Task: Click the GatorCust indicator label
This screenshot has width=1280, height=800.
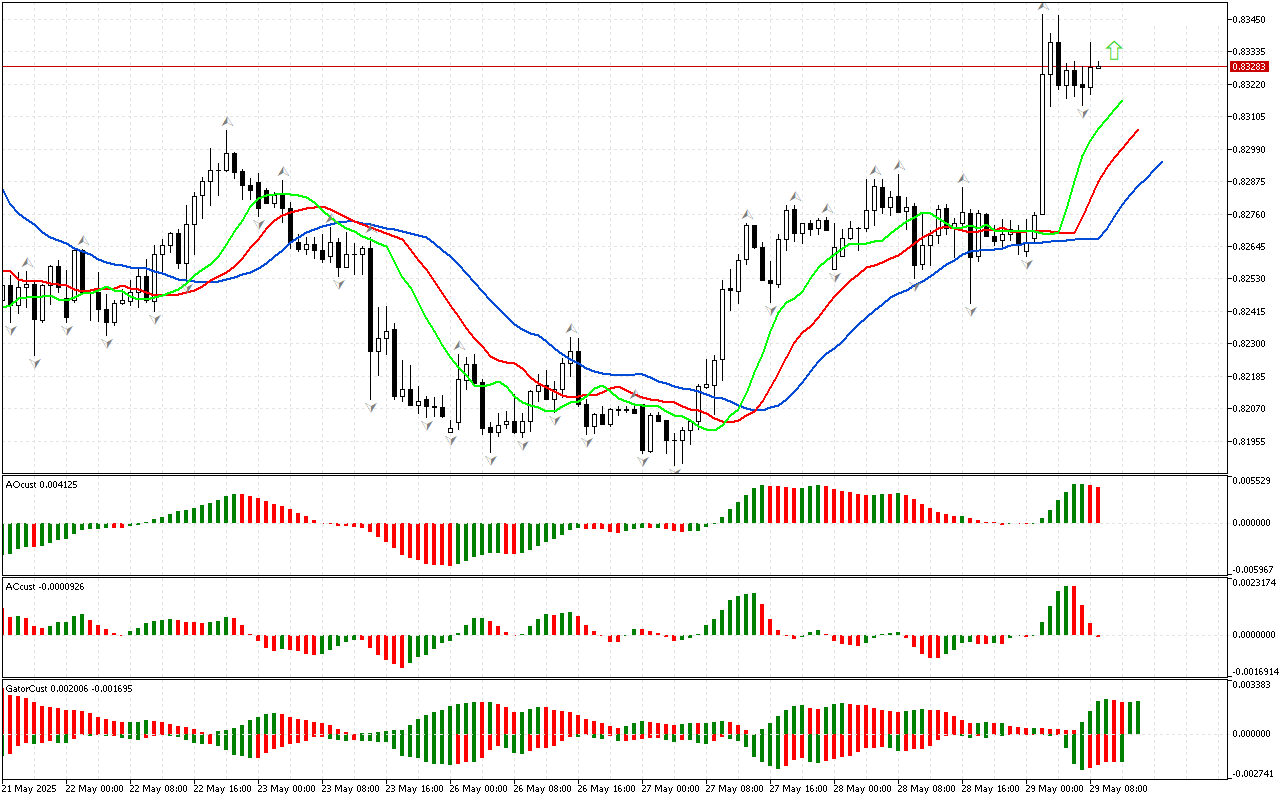Action: (x=70, y=688)
